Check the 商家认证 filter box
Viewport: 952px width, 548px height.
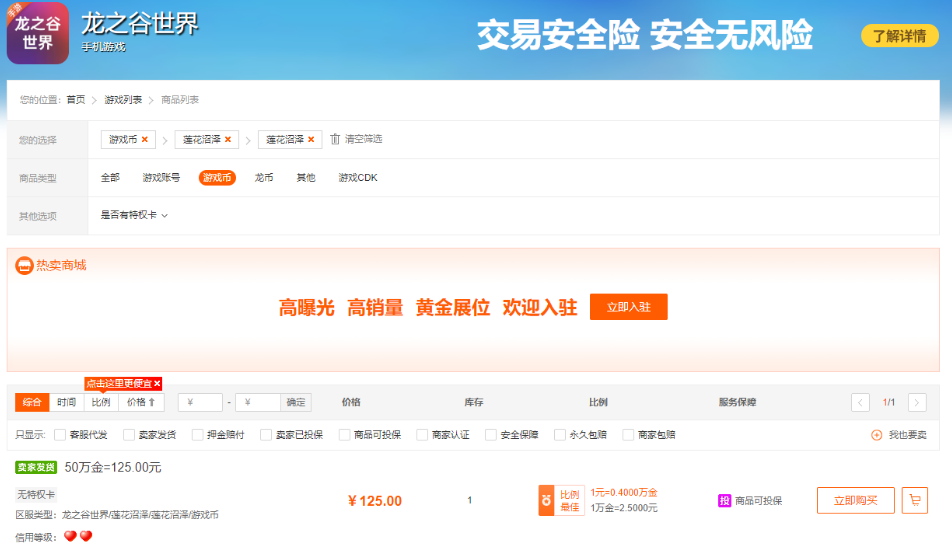click(x=422, y=435)
